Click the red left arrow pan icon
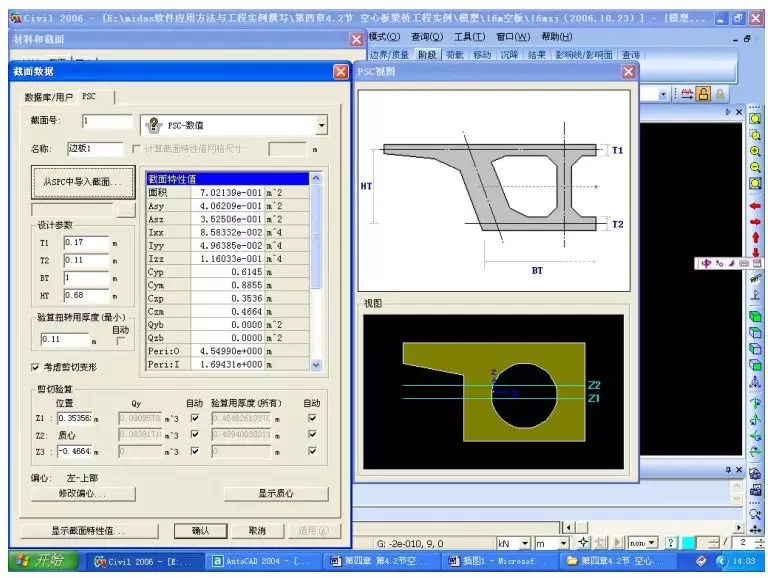 [755, 205]
